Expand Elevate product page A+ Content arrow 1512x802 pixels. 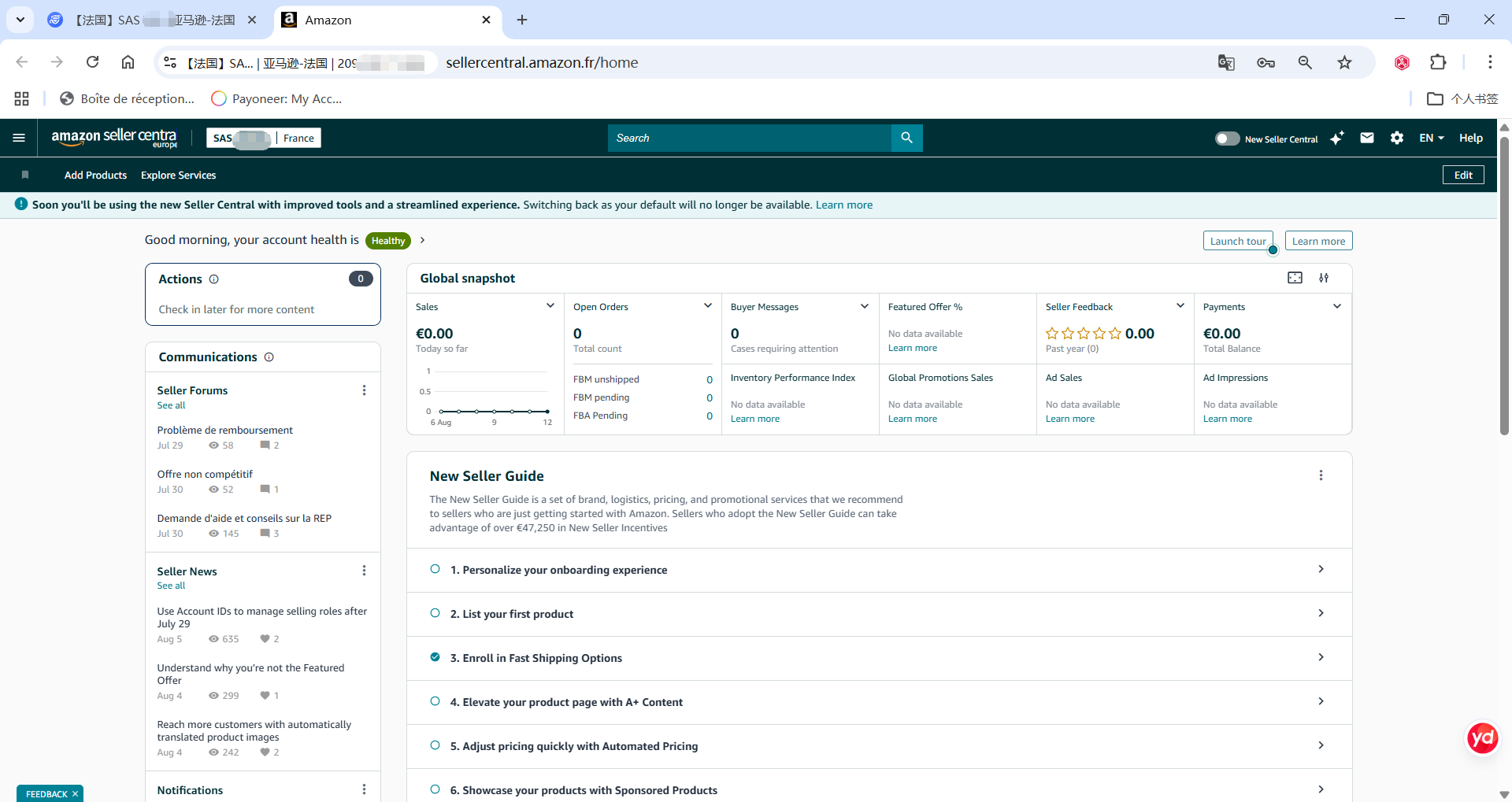coord(1321,701)
